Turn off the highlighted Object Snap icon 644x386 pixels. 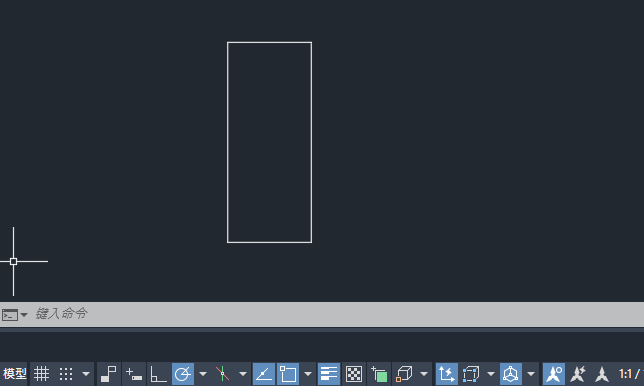pyautogui.click(x=288, y=374)
